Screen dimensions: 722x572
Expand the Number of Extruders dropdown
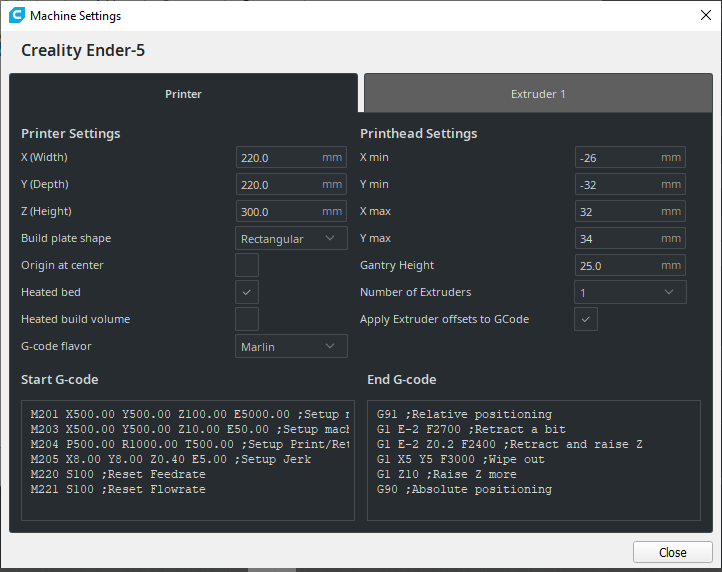tap(630, 292)
